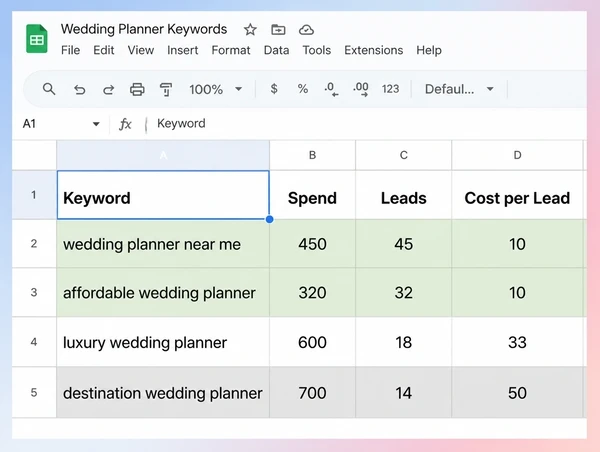Open the Data menu
The height and width of the screenshot is (452, 600).
276,50
